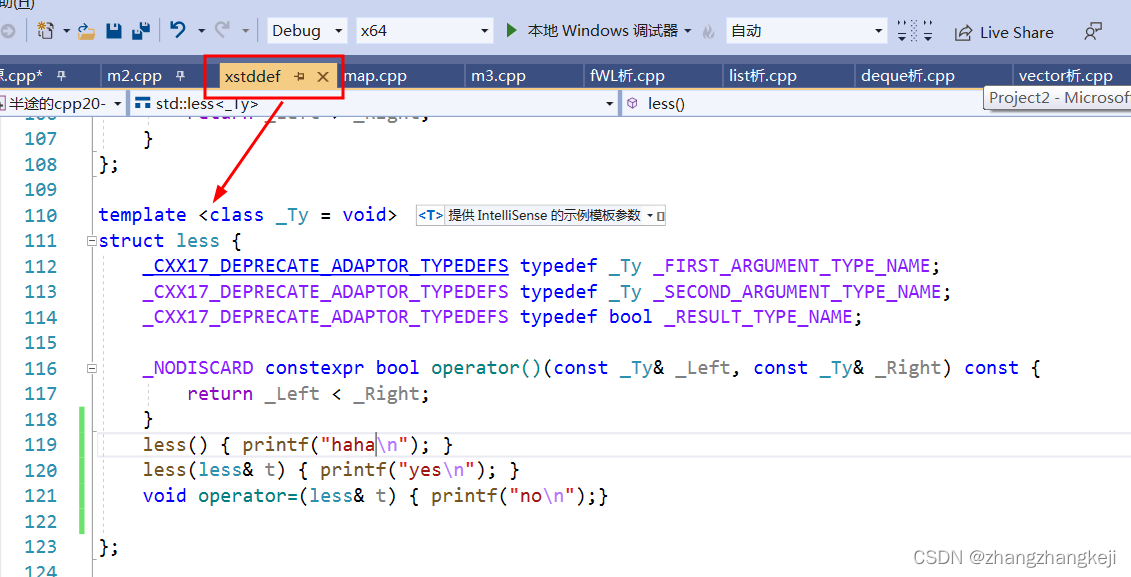This screenshot has width=1131, height=577.
Task: Toggle the pin on the xstddef tab
Action: click(x=300, y=76)
